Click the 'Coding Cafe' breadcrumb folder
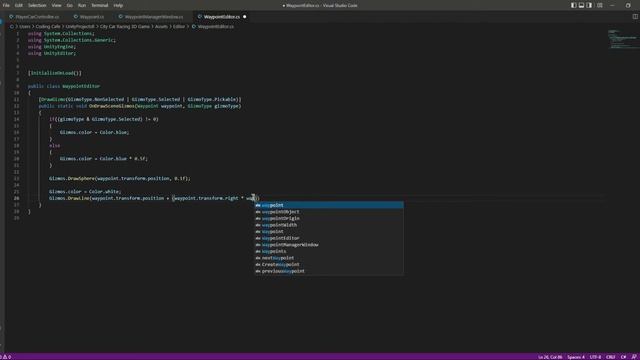 pos(48,27)
